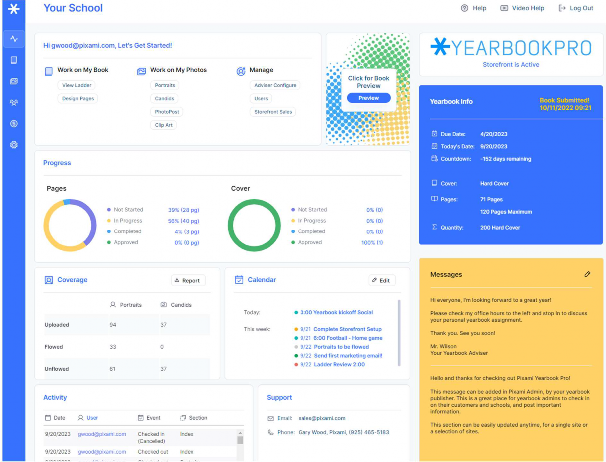Viewport: 606px width, 462px height.
Task: Click the Support phone icon
Action: click(x=271, y=432)
